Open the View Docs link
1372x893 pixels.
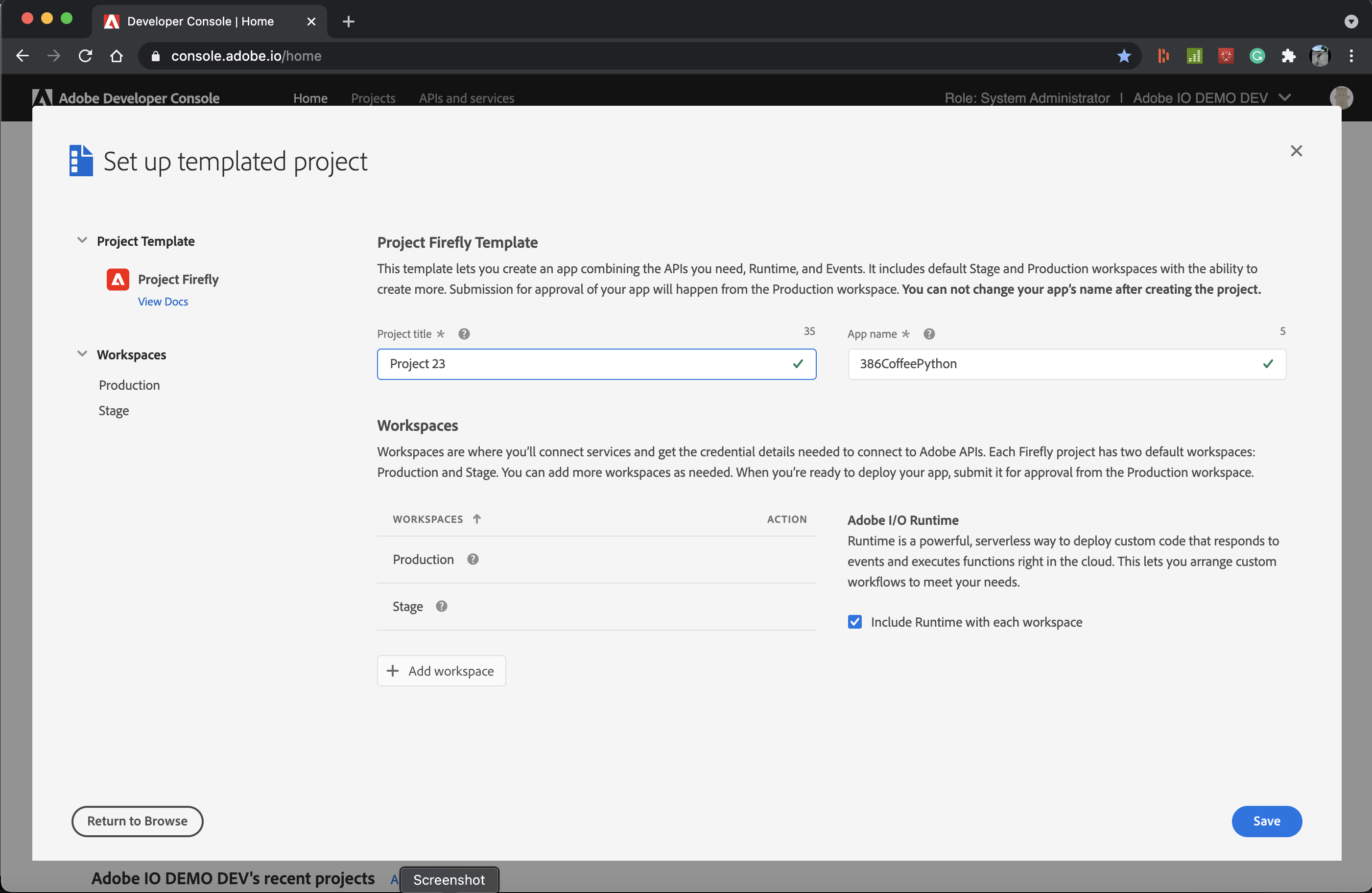pyautogui.click(x=163, y=302)
